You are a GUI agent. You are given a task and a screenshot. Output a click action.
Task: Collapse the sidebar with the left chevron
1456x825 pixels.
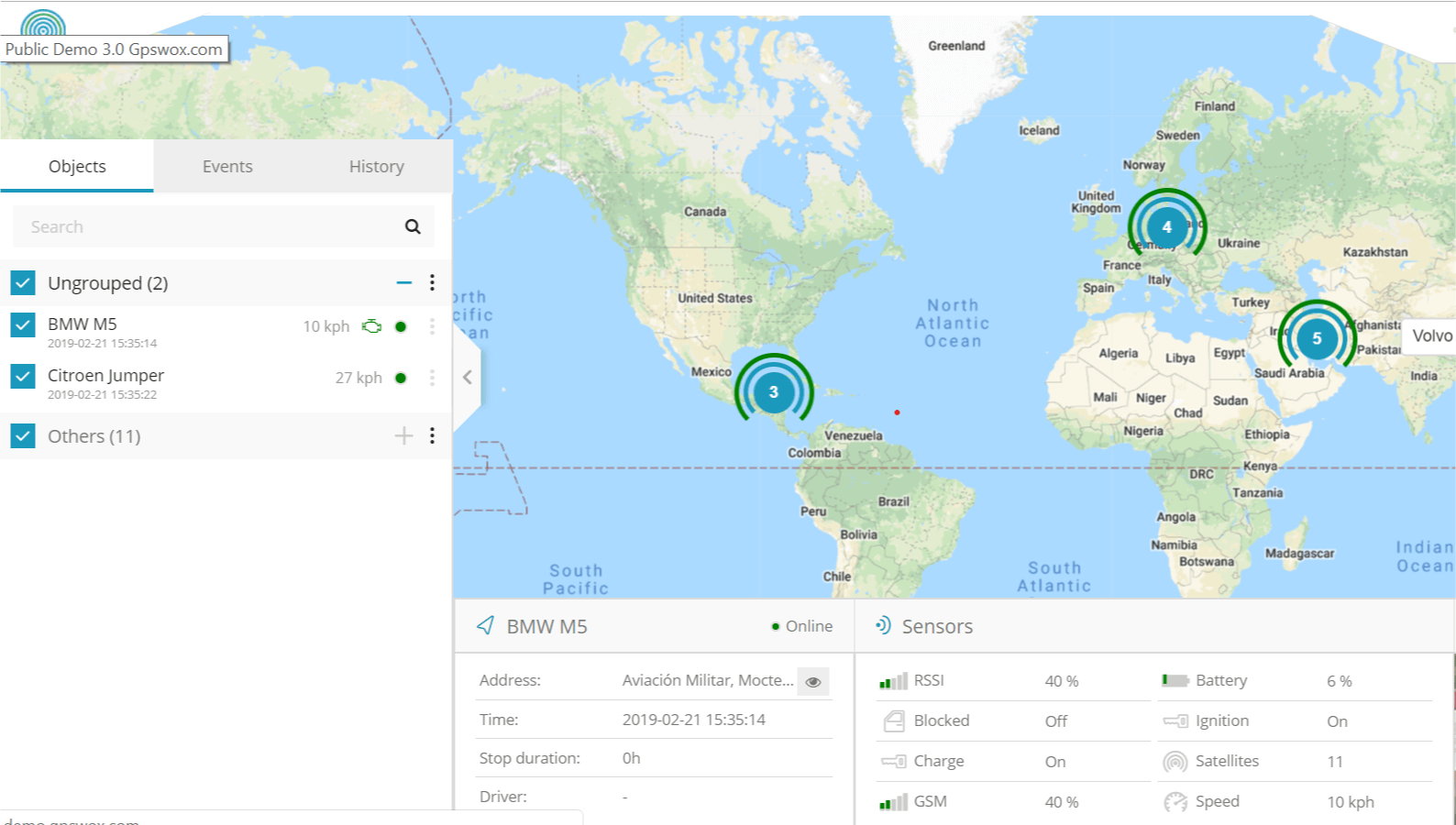pos(467,378)
